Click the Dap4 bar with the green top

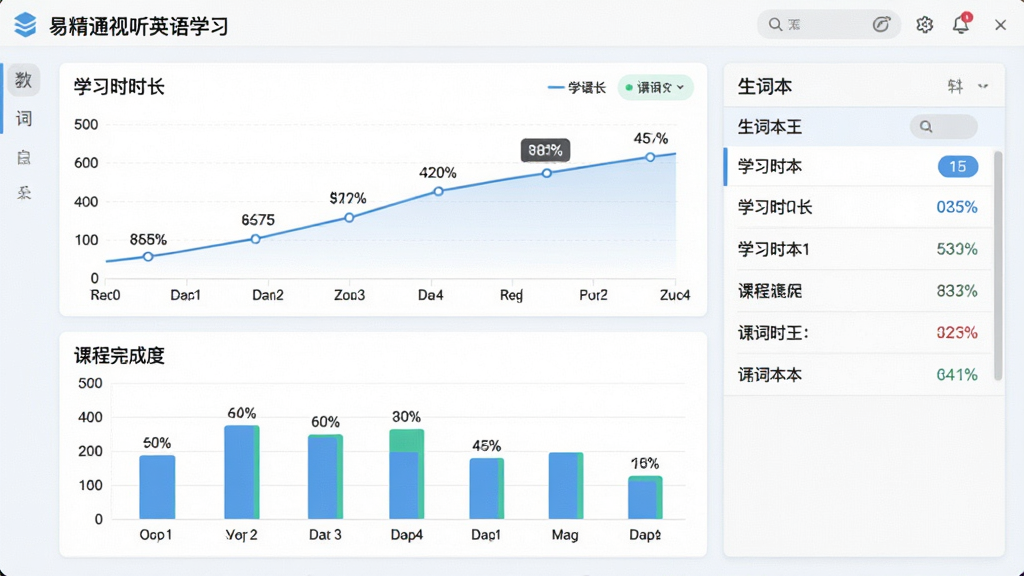(406, 474)
